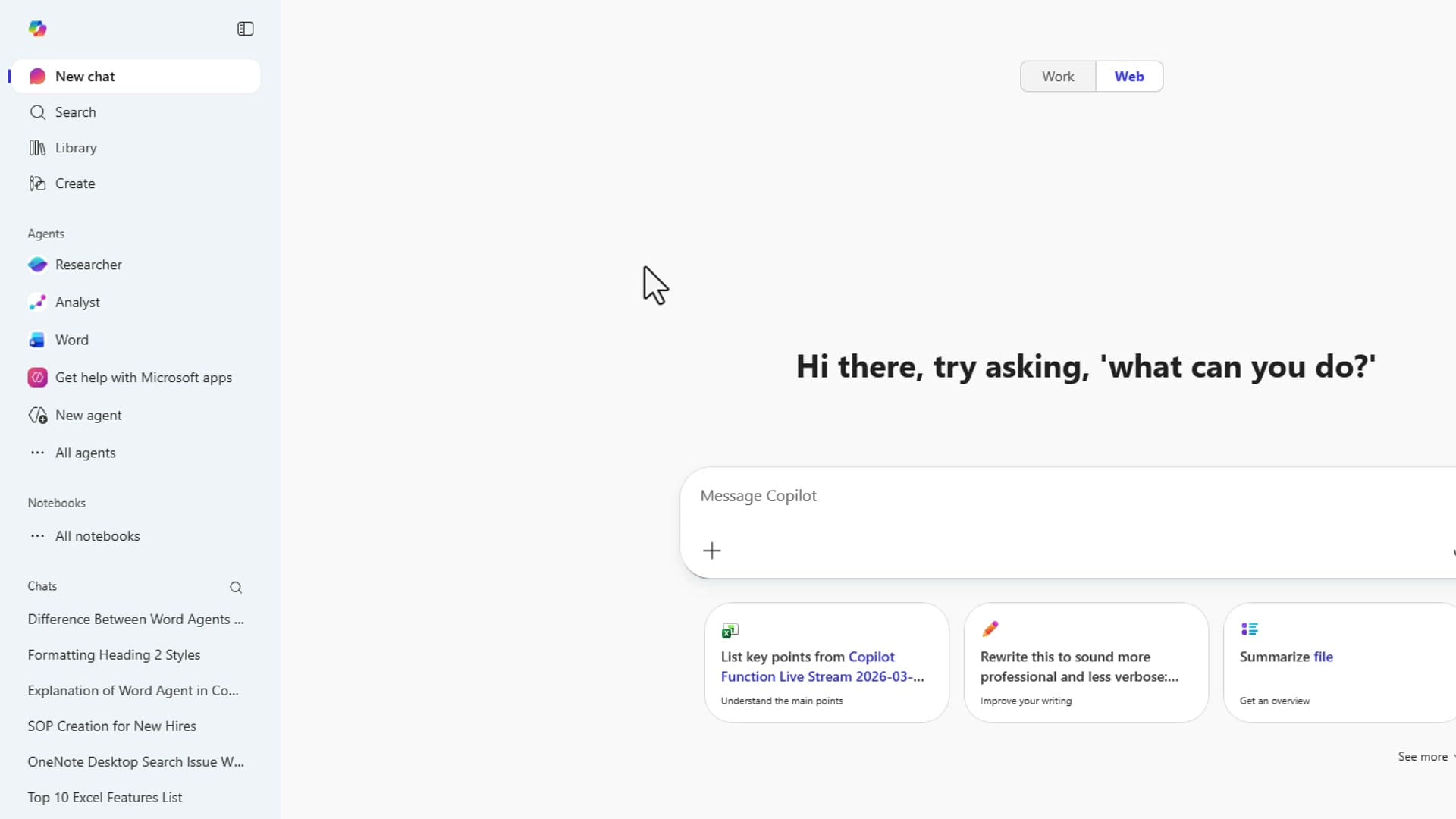Click the Copilot logo icon
Screen dimensions: 1456x819
pos(37,29)
